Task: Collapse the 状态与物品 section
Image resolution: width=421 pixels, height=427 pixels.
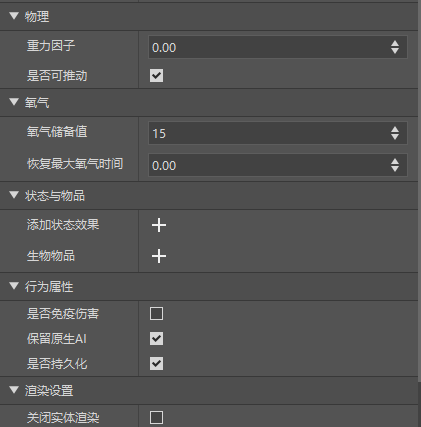Action: click(14, 195)
